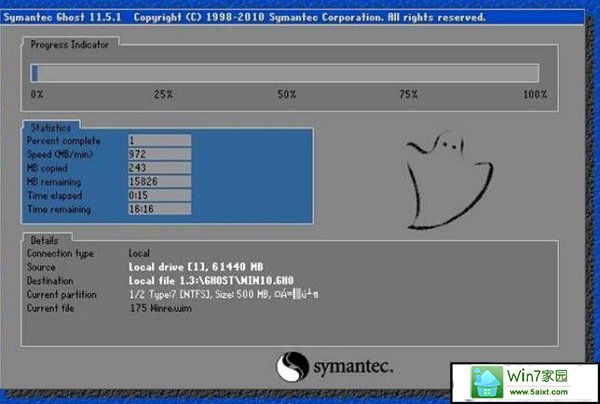Viewport: 600px width, 404px height.
Task: Click the Local connection type value
Action: tap(139, 253)
